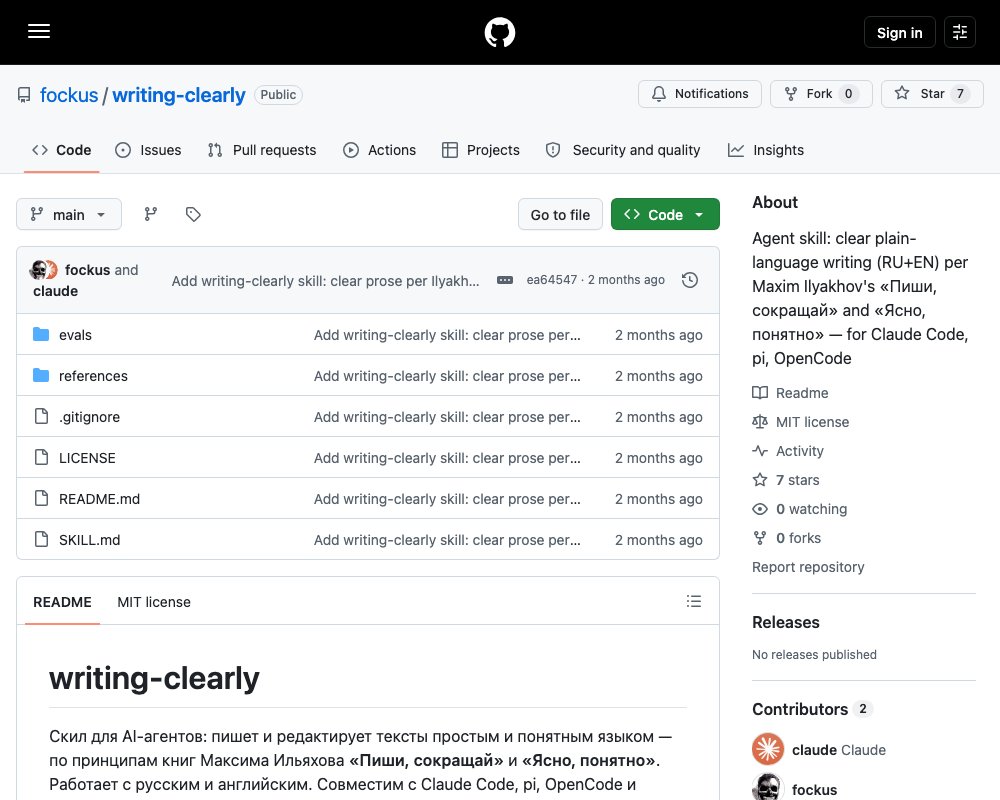Viewport: 1000px width, 800px height.
Task: Click the evals folder icon
Action: (41, 334)
